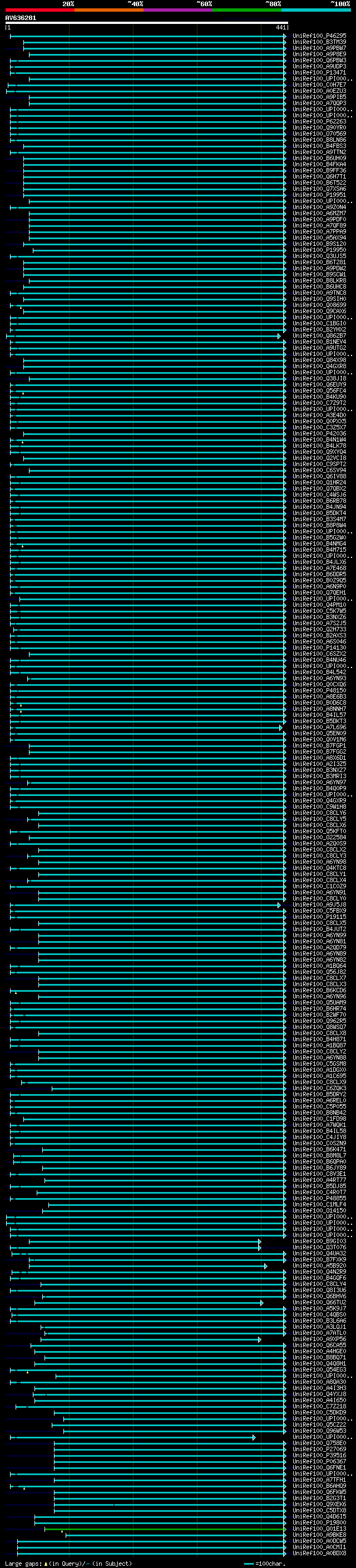Select hit label UniRef100_A0EZU3
Image resolution: width=356 pixels, height=1568 pixels.
(319, 91)
